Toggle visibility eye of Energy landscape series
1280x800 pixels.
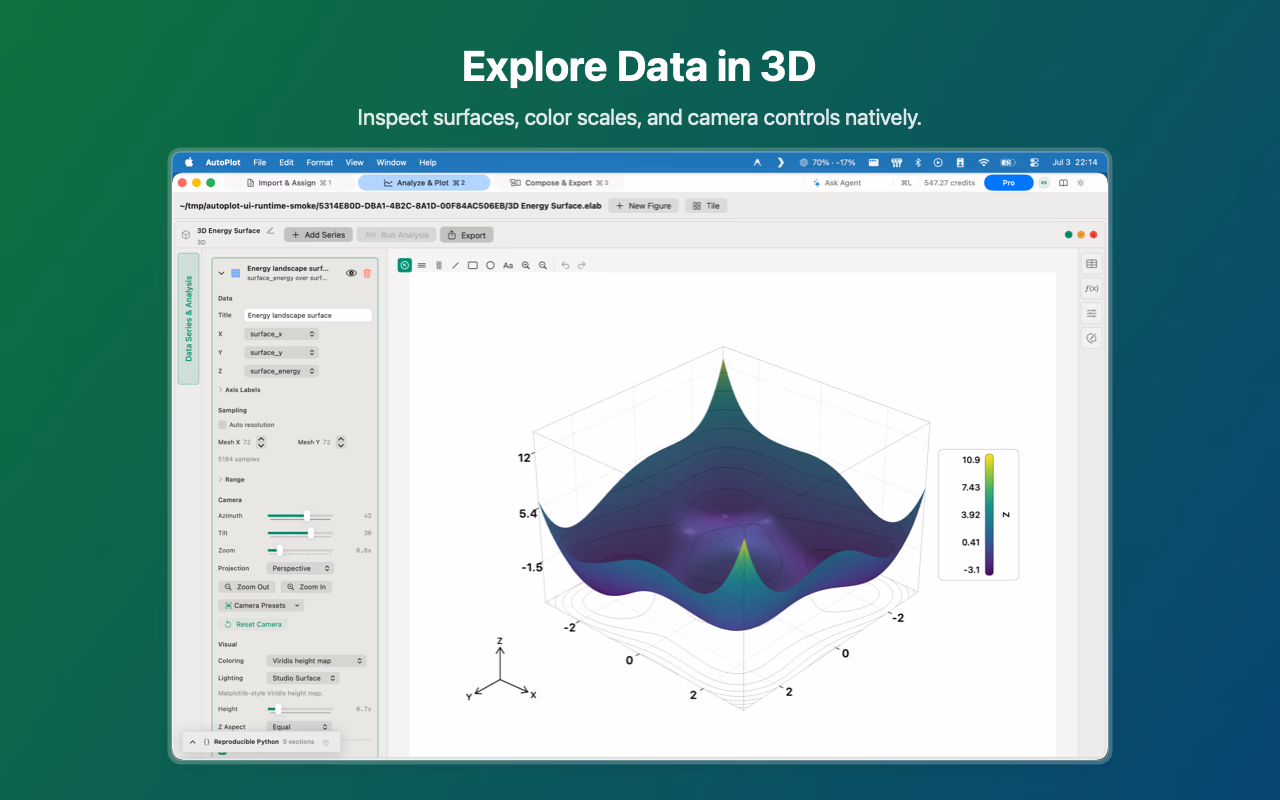click(x=351, y=273)
